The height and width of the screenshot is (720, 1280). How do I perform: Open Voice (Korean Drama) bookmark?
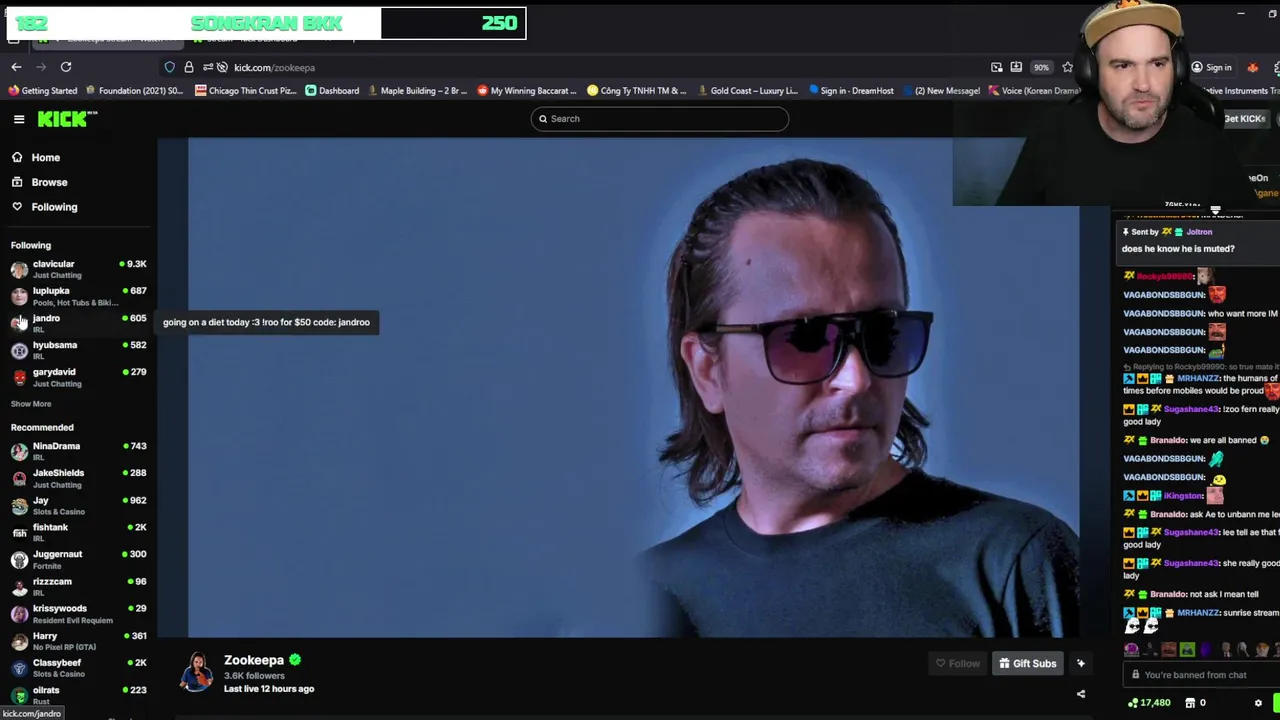pos(1034,91)
